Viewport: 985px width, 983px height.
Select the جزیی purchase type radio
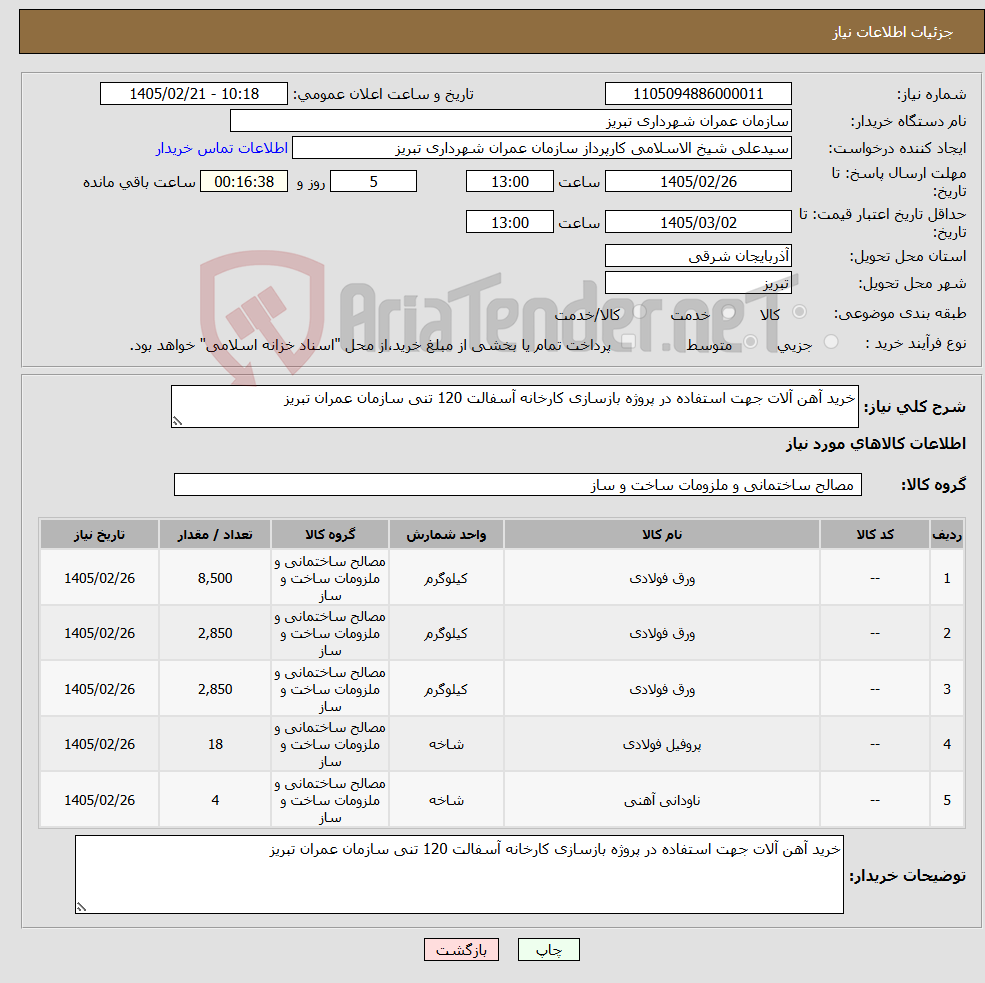(x=831, y=342)
